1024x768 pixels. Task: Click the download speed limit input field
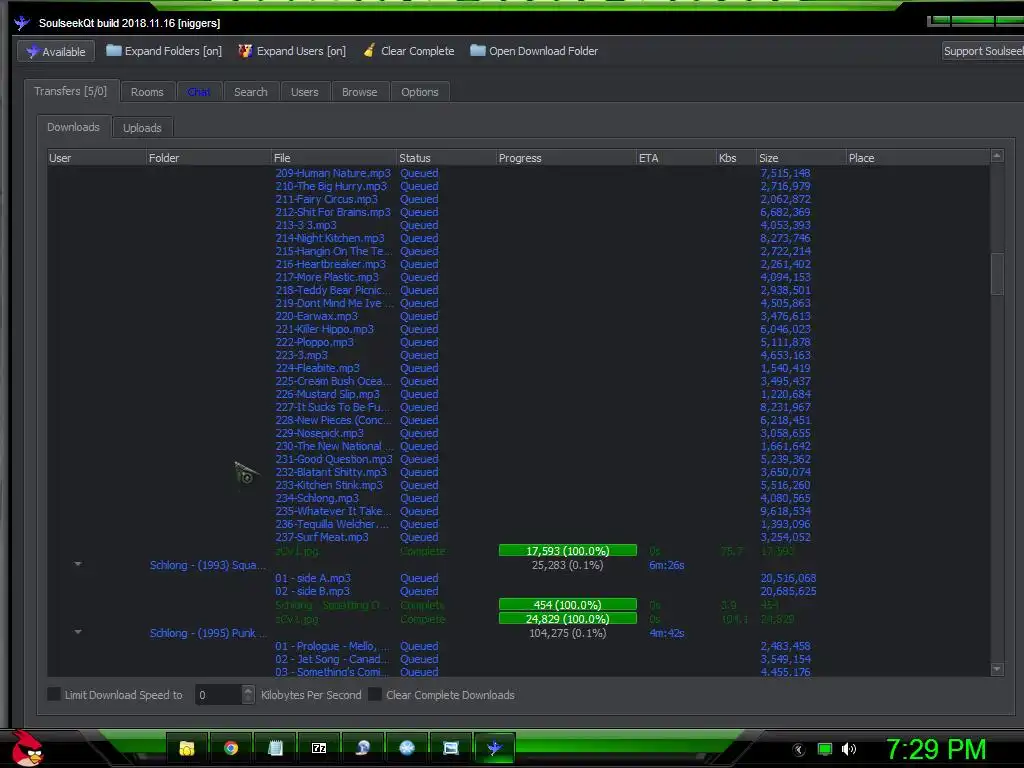pyautogui.click(x=219, y=695)
